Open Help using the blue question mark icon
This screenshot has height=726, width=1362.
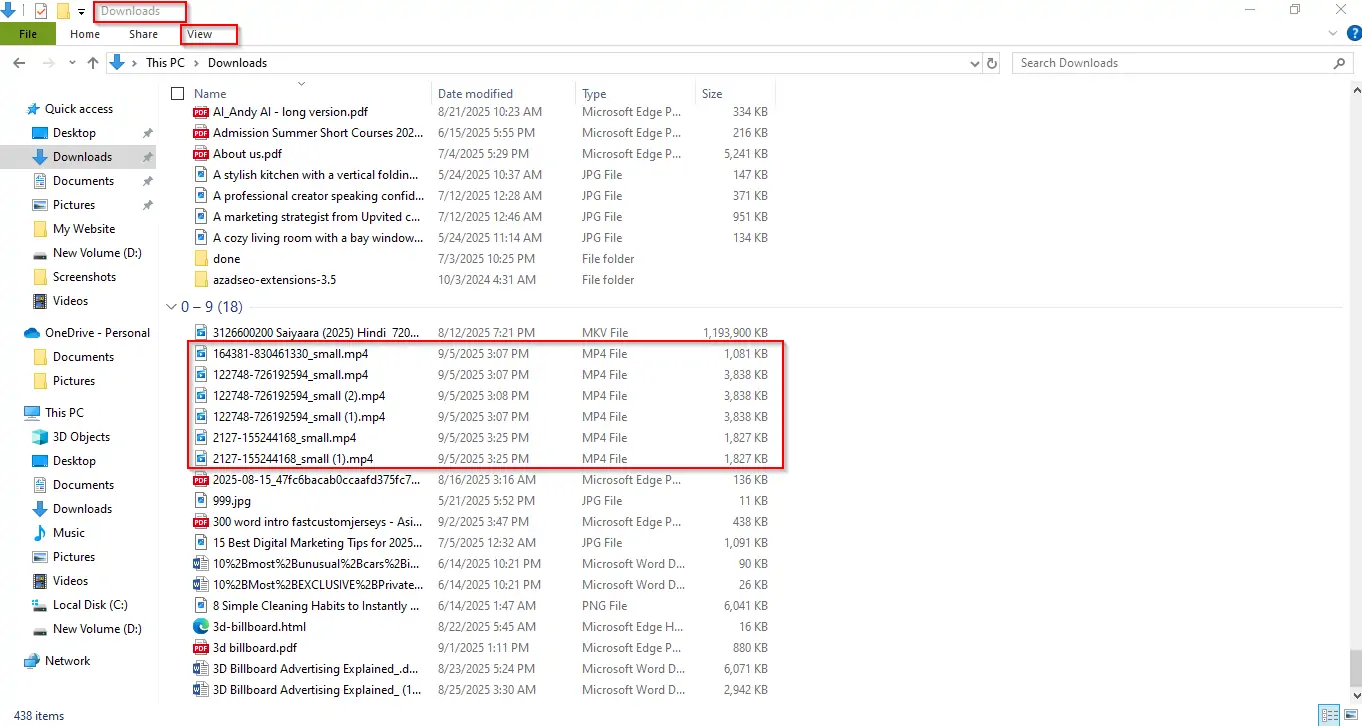tap(1353, 34)
